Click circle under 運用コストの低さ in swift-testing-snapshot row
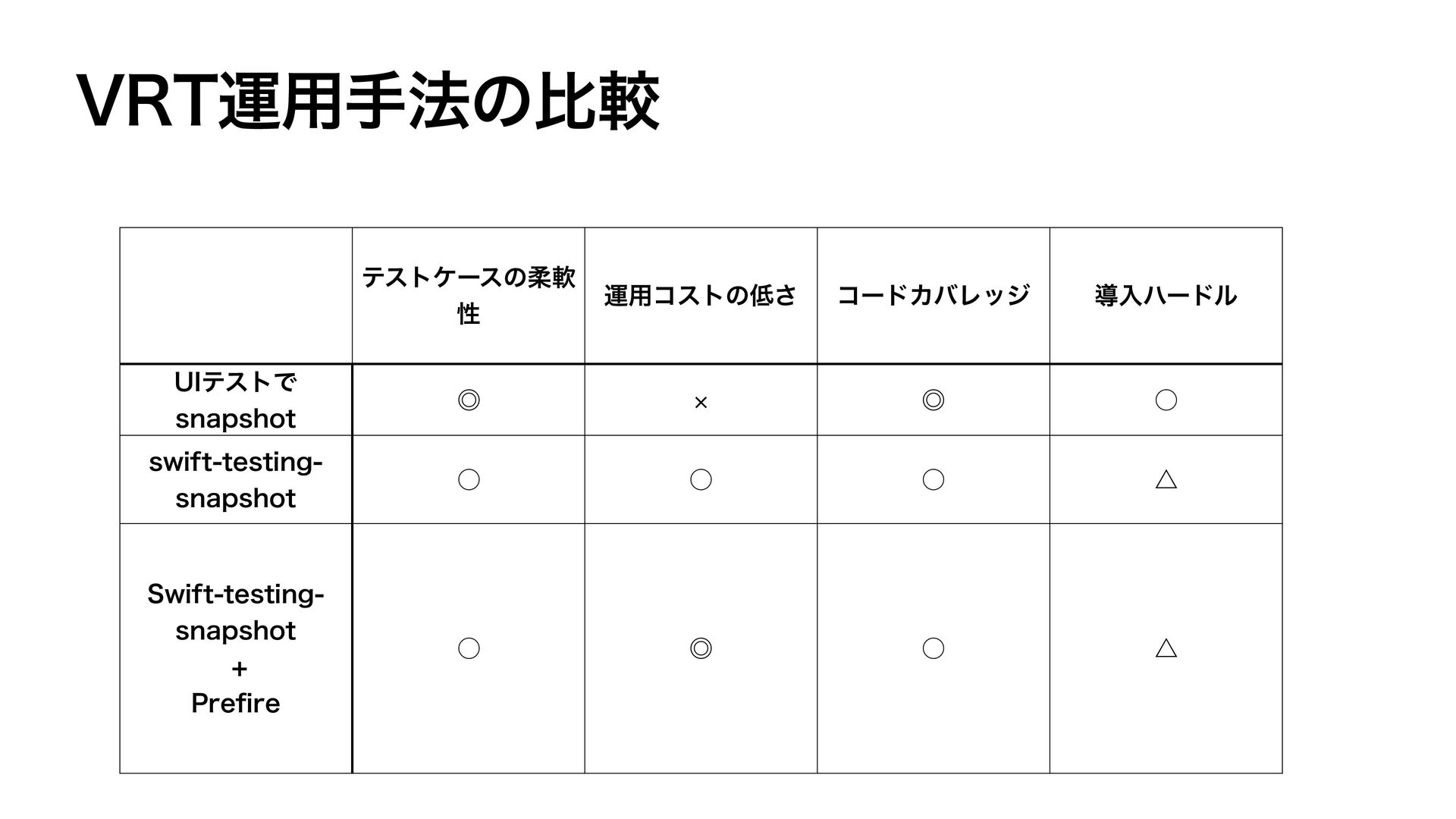The width and height of the screenshot is (1456, 819). click(701, 479)
